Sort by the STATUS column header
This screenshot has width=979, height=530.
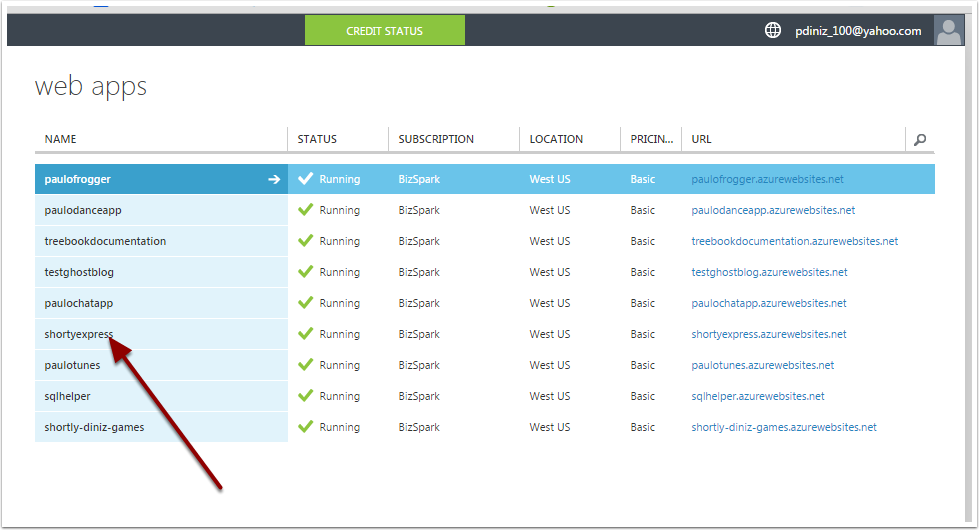point(317,139)
